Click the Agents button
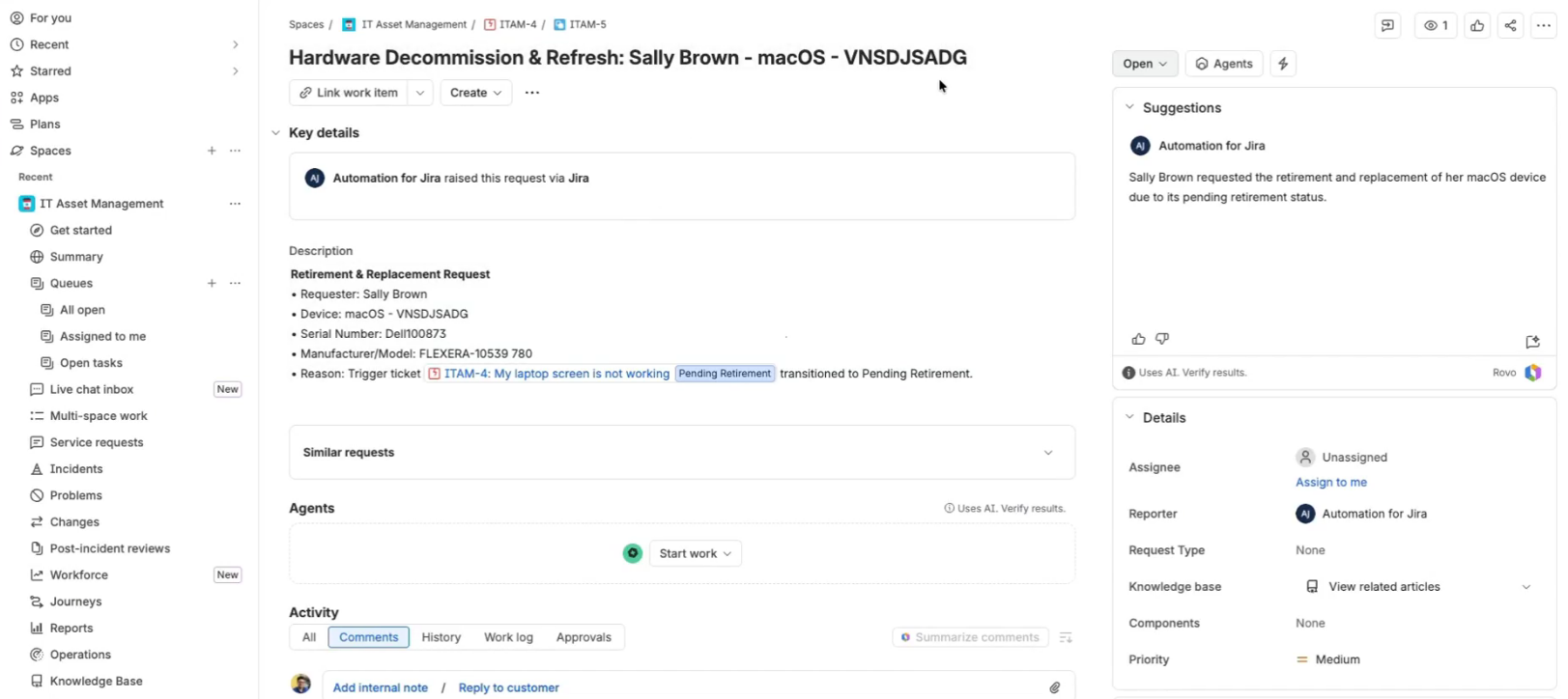The width and height of the screenshot is (1568, 699). tap(1224, 64)
